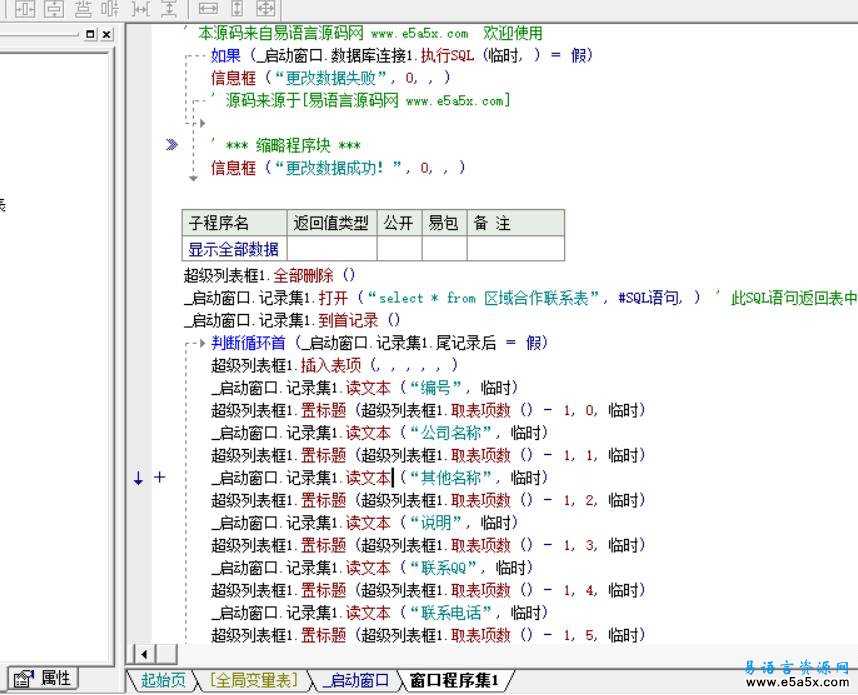Click the make same width icon
The width and height of the screenshot is (858, 695).
pos(208,8)
